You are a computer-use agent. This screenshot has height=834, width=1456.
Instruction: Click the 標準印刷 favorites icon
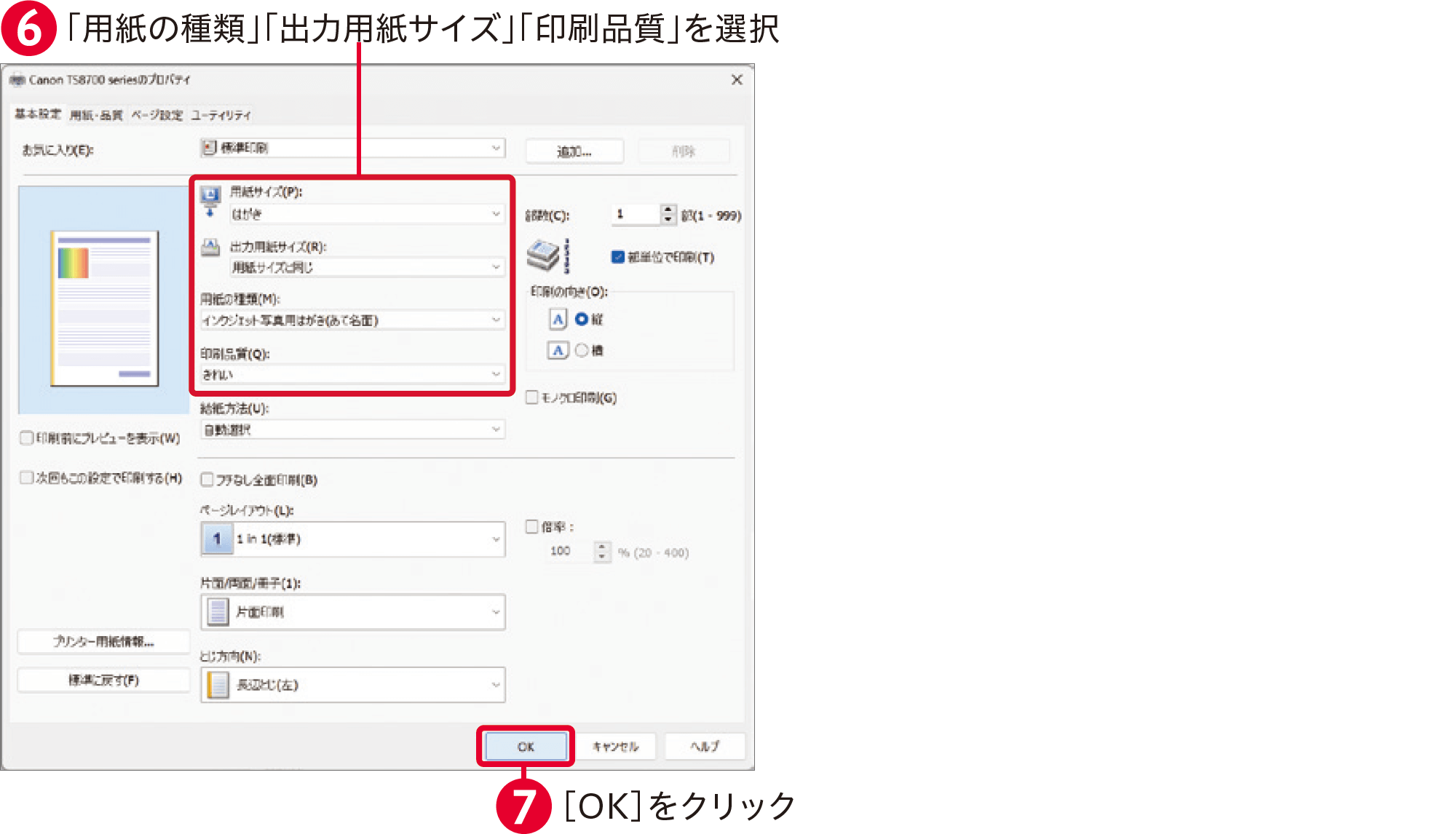(x=210, y=148)
